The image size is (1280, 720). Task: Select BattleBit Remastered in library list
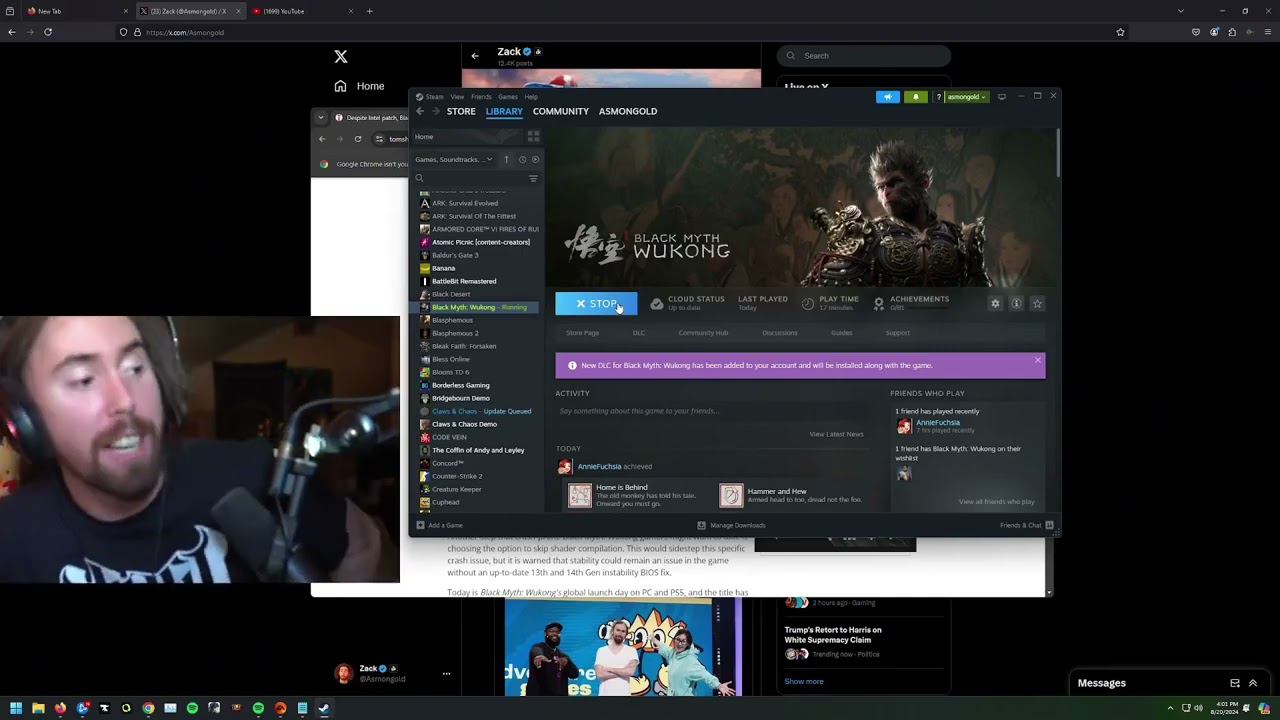tap(464, 281)
